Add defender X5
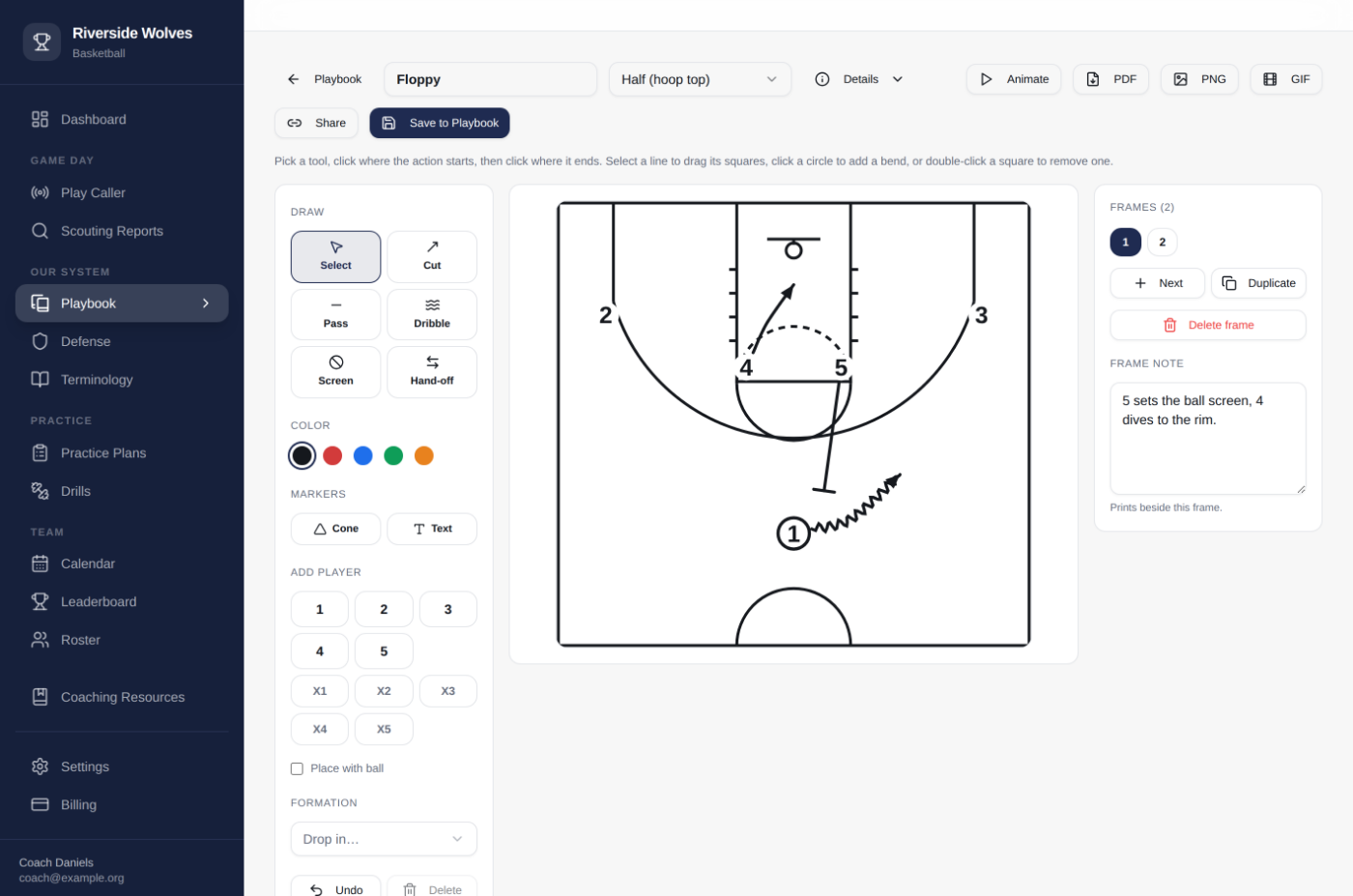Viewport: 1353px width, 896px height. pos(384,729)
